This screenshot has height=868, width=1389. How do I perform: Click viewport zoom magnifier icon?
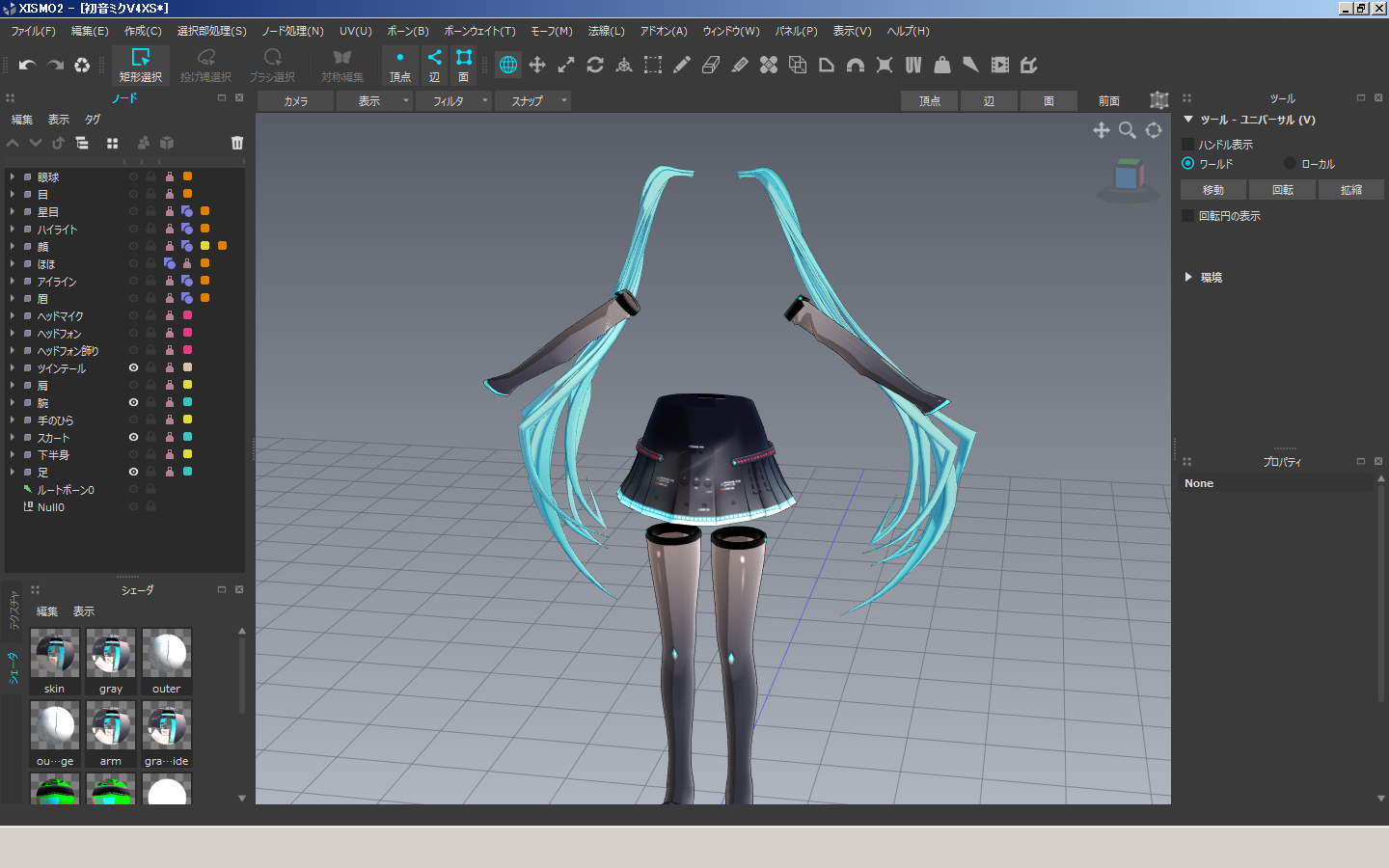tap(1127, 130)
